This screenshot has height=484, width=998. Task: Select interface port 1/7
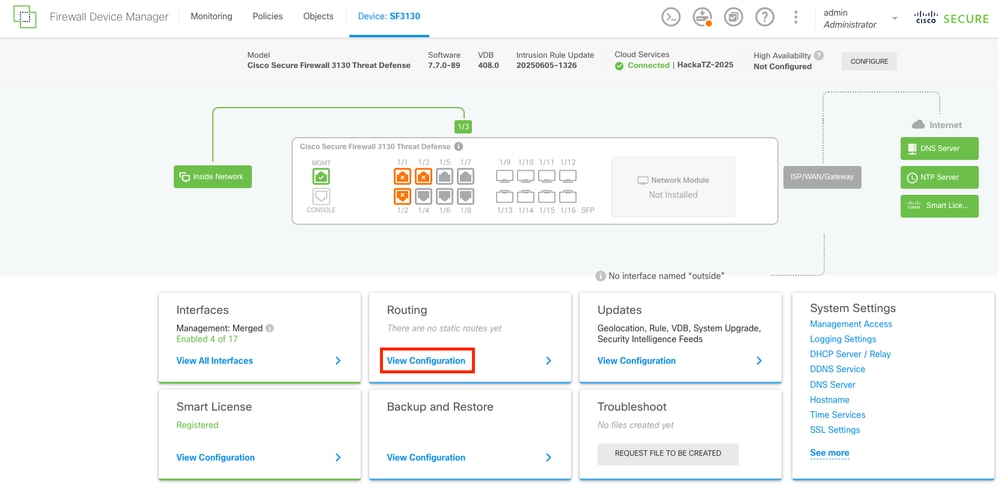pos(465,176)
